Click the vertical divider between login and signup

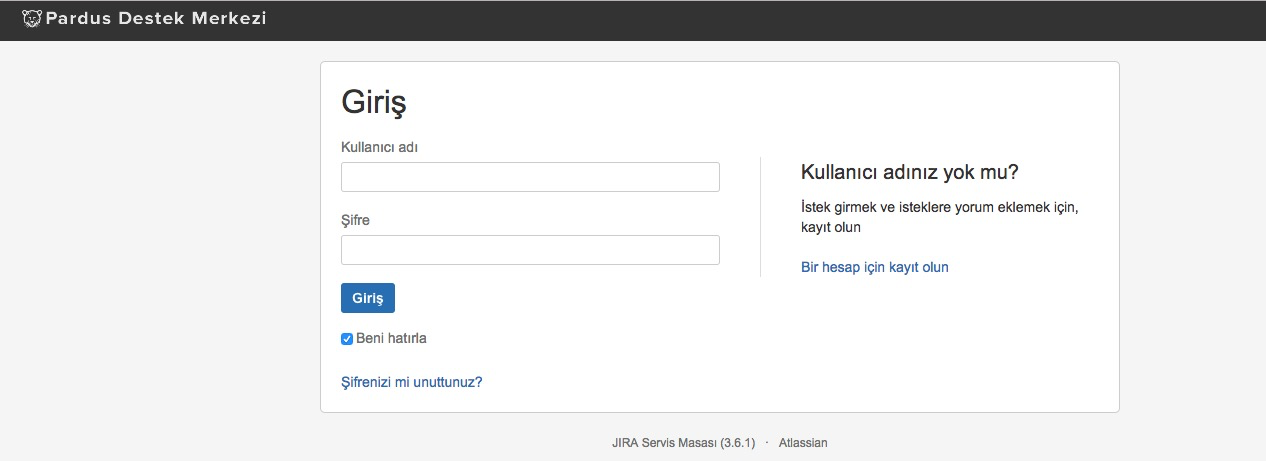pos(760,216)
